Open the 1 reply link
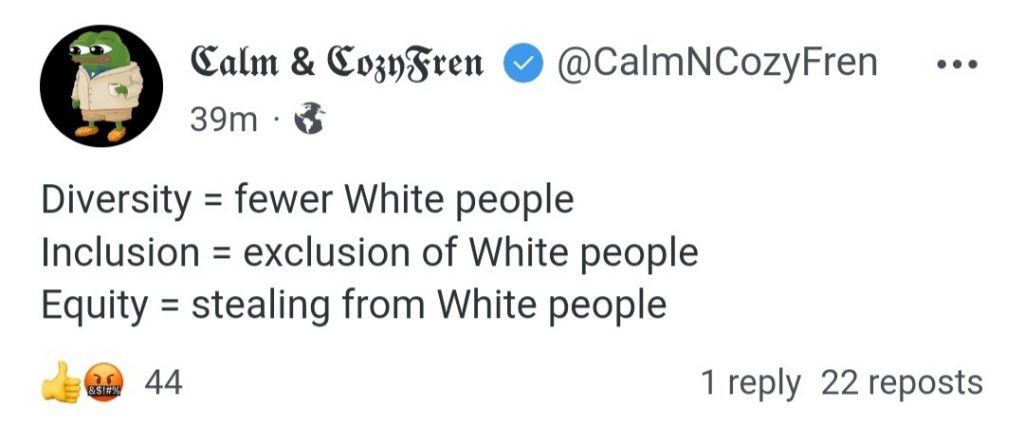This screenshot has width=1024, height=444. coord(751,382)
